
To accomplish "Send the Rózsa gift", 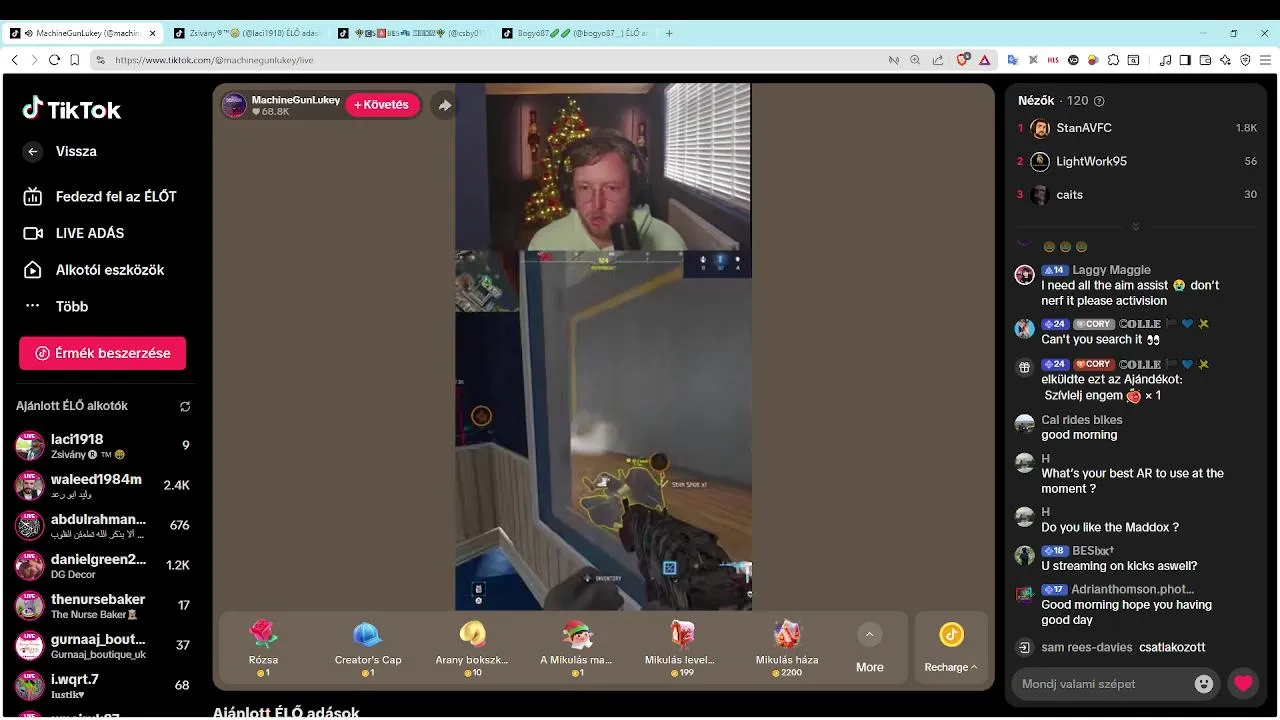I will coord(263,647).
